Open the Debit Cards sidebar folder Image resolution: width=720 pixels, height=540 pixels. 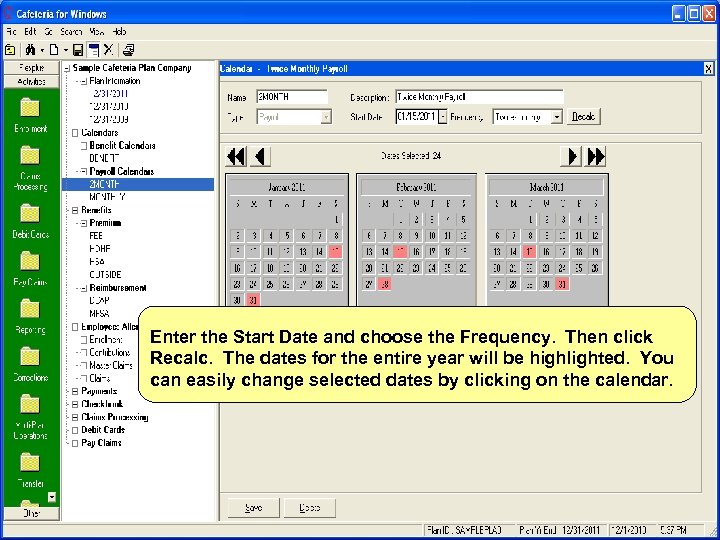(30, 214)
